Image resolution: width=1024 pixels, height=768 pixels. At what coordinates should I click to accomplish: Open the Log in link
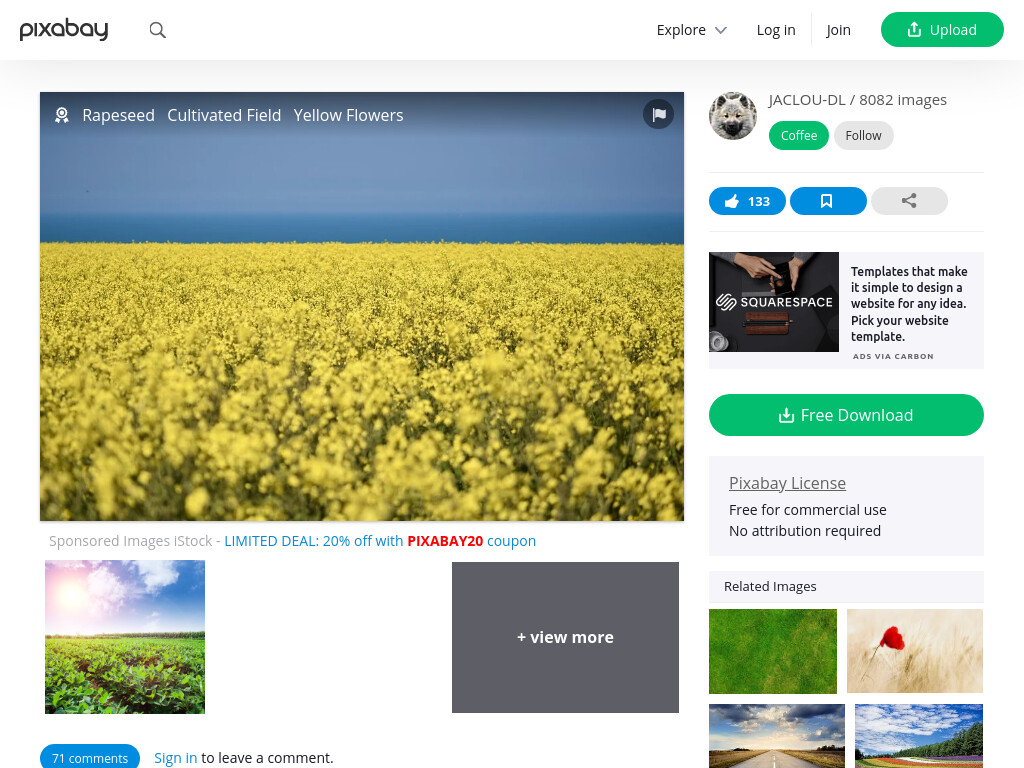click(776, 30)
